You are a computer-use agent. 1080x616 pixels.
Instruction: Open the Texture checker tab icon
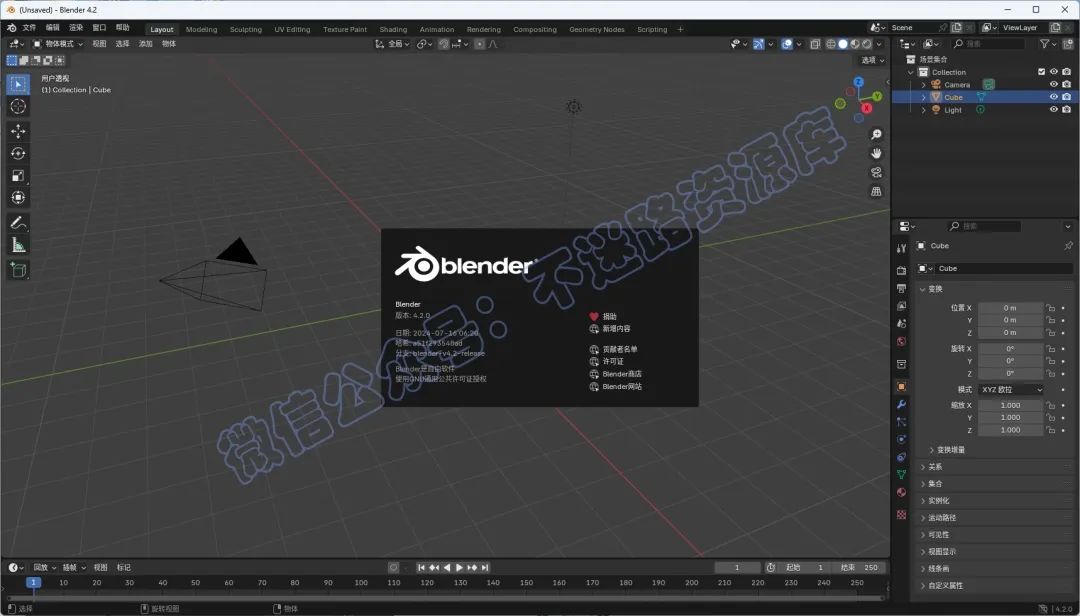click(901, 515)
